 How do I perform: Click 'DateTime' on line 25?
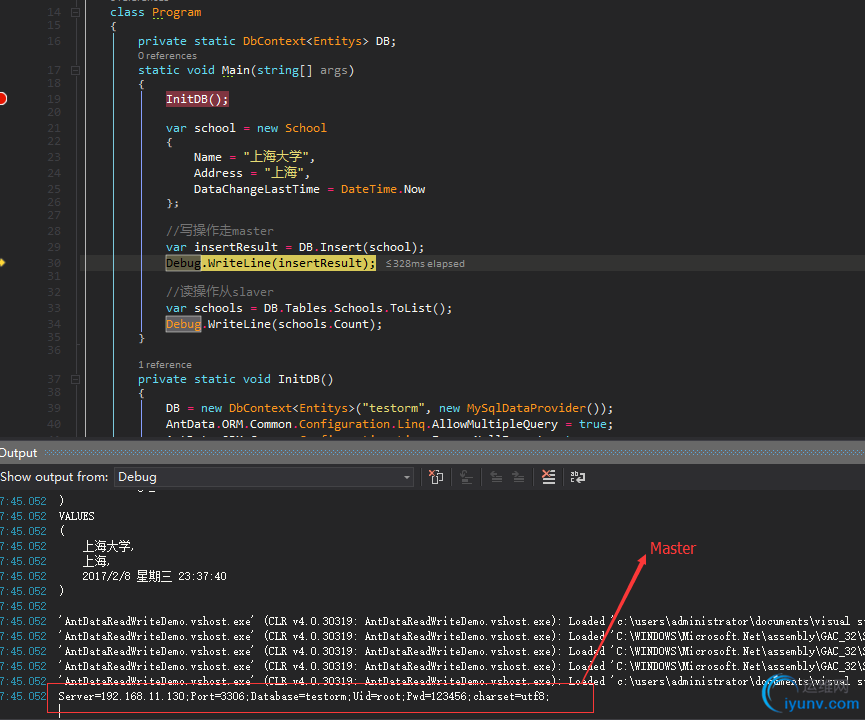(x=369, y=189)
